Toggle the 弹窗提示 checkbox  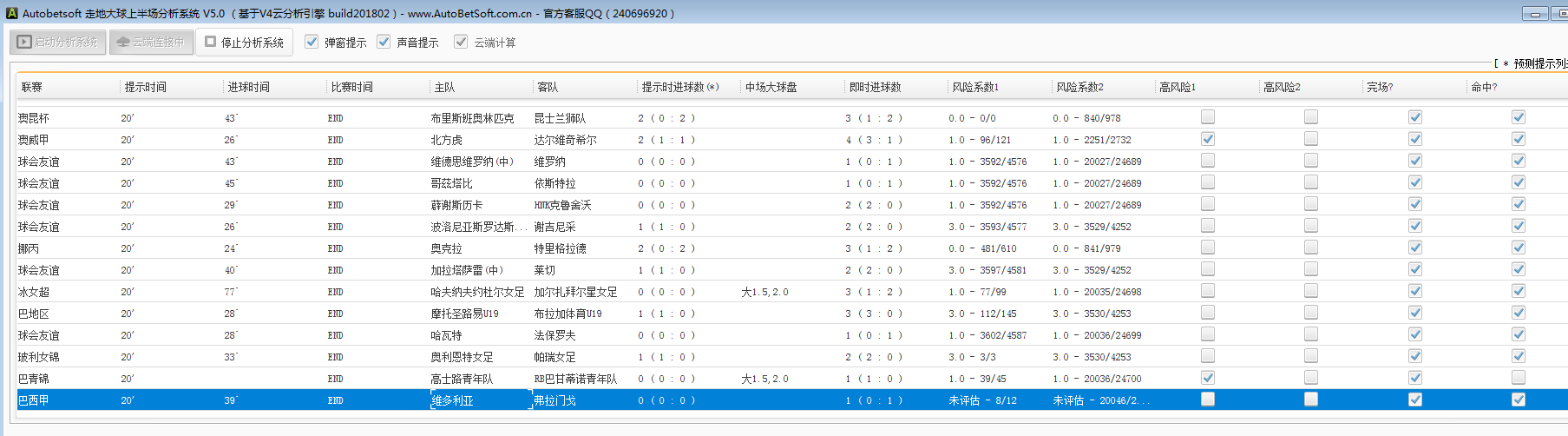(x=312, y=42)
